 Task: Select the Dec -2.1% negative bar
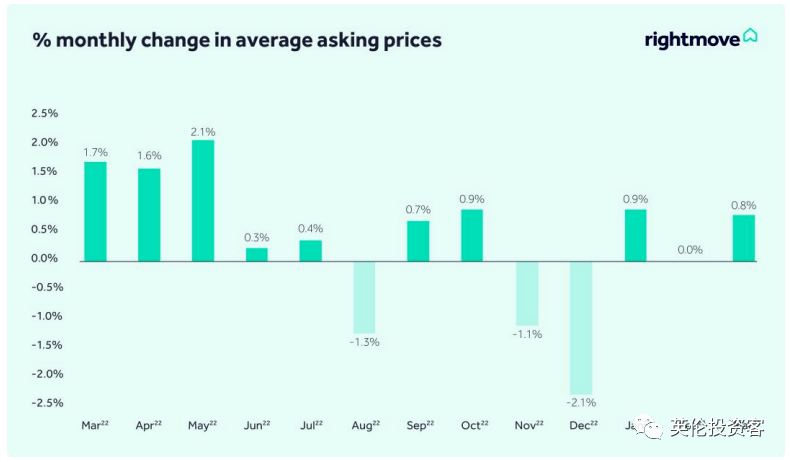coord(581,327)
